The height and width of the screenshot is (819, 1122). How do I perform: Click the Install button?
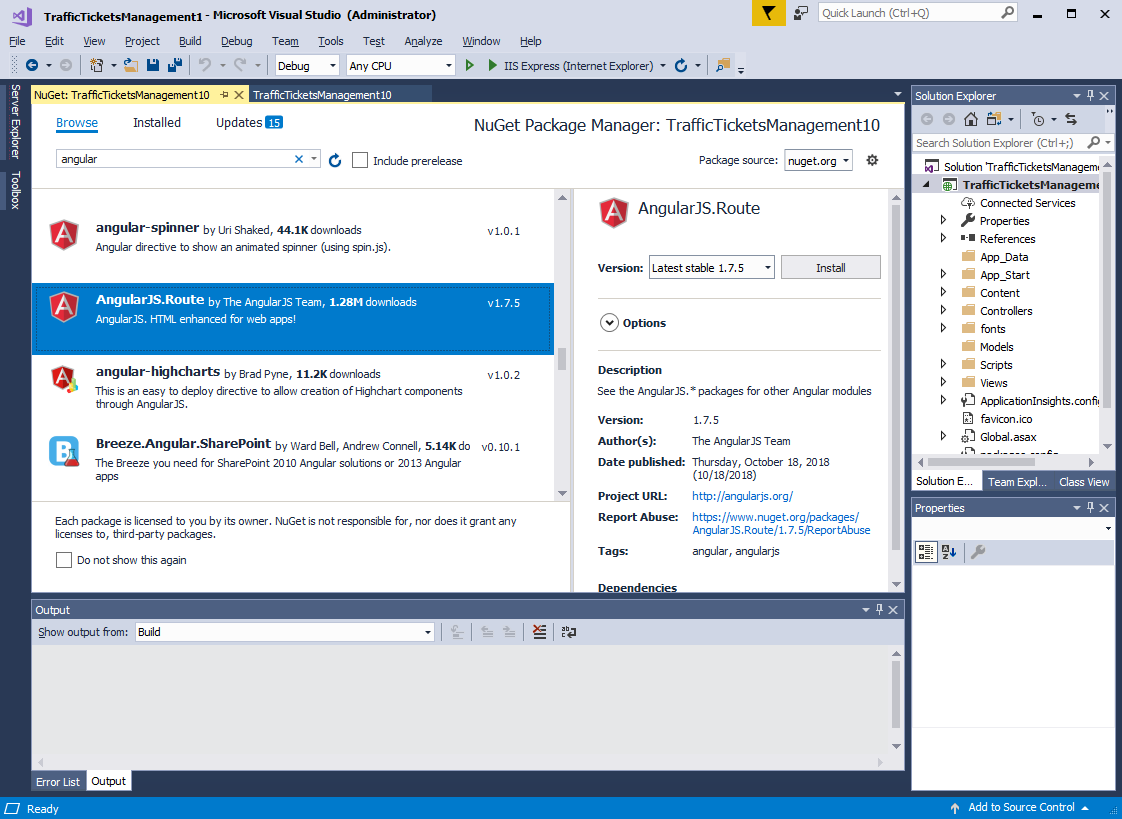[830, 268]
